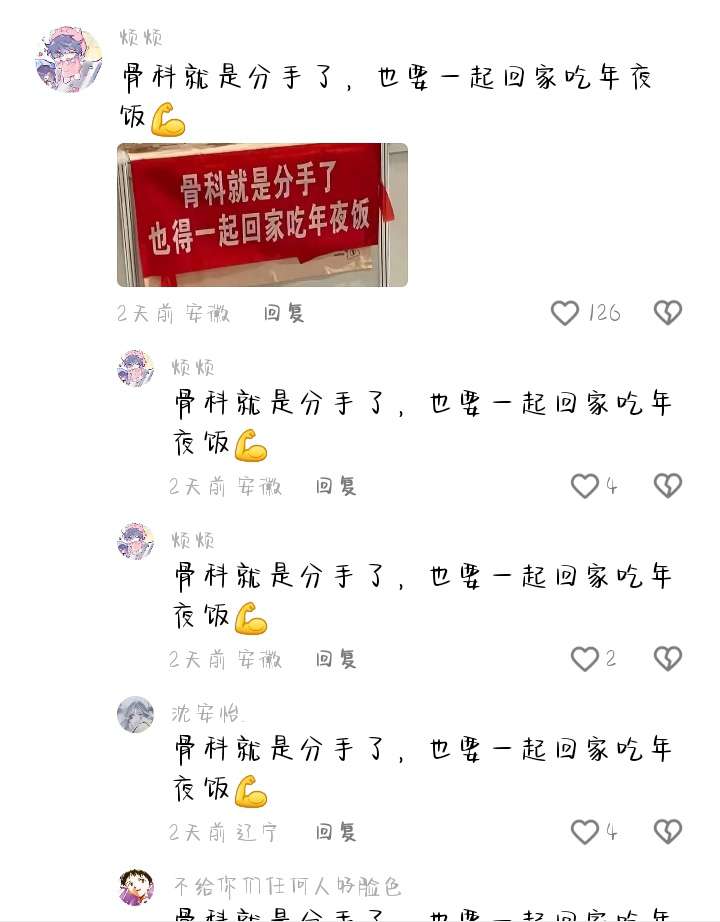Open 烦烦's large avatar on top comment
This screenshot has width=720, height=922.
(x=69, y=59)
